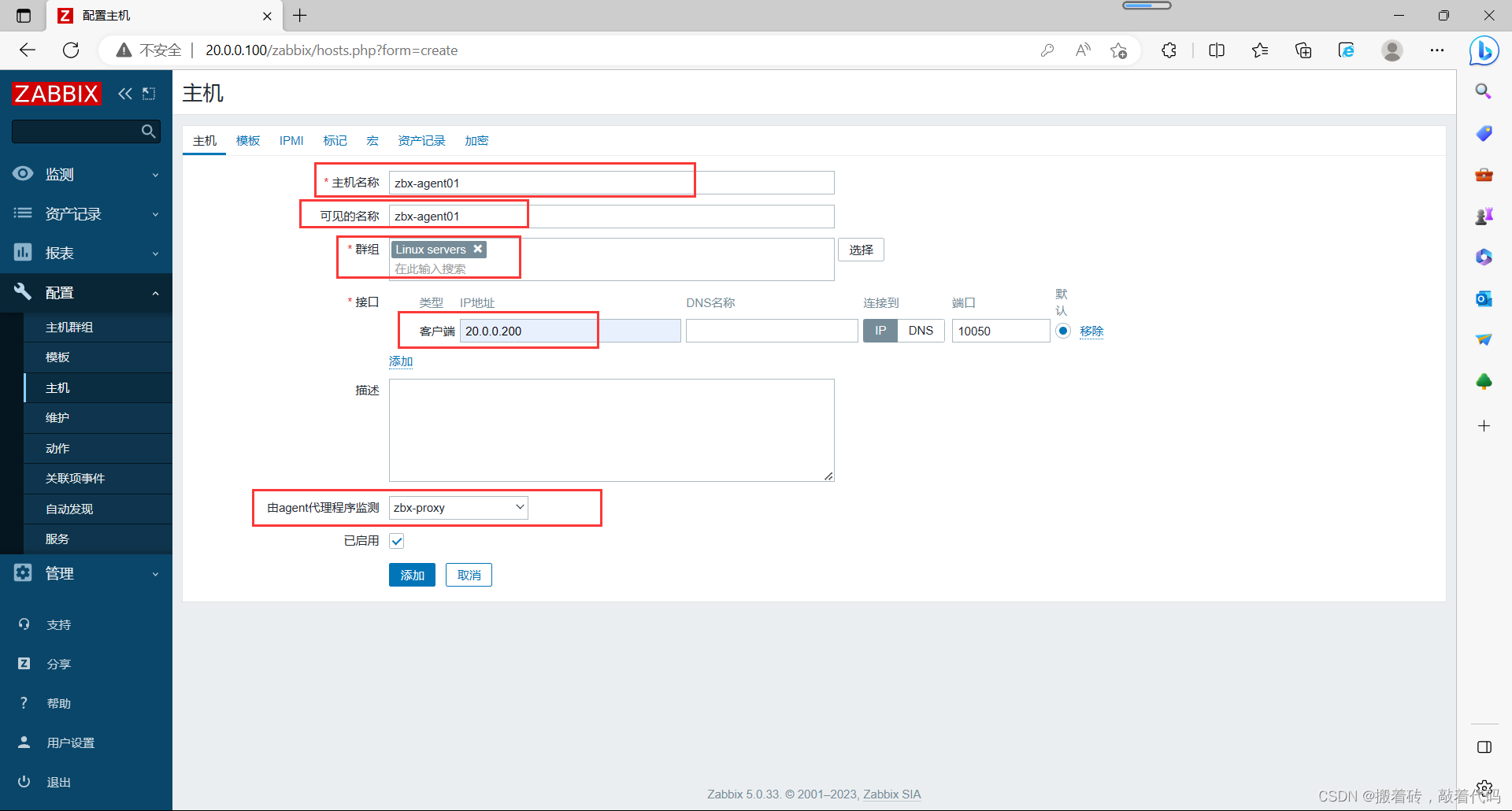Open the browser profile avatar

[1392, 50]
